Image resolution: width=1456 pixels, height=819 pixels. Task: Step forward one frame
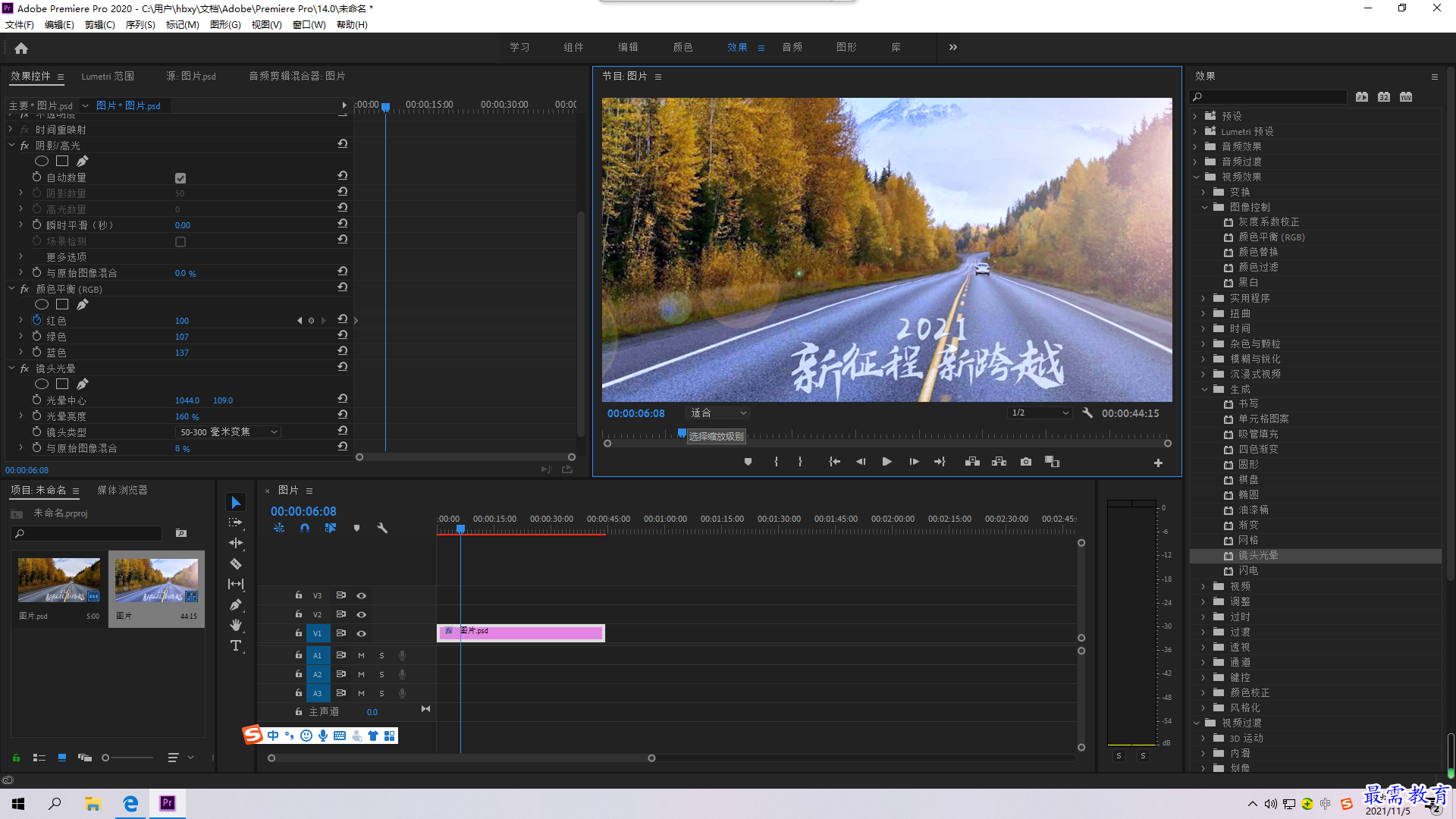click(x=914, y=462)
